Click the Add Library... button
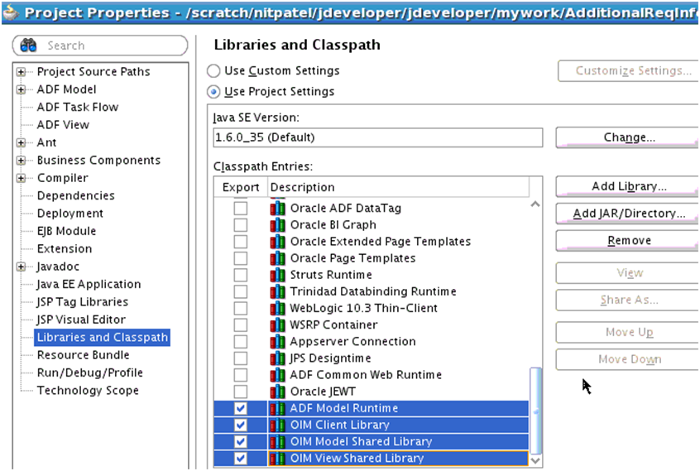 628,186
